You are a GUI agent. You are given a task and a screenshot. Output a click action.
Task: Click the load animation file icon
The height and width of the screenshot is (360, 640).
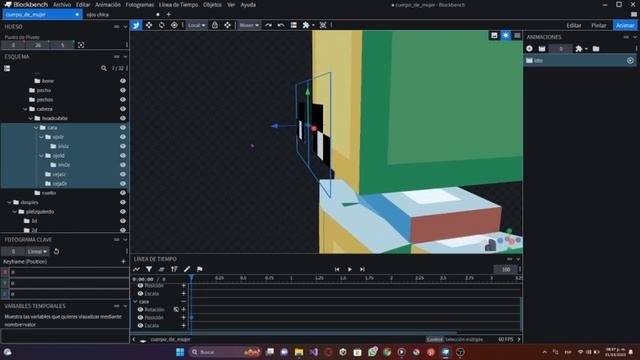(542, 49)
